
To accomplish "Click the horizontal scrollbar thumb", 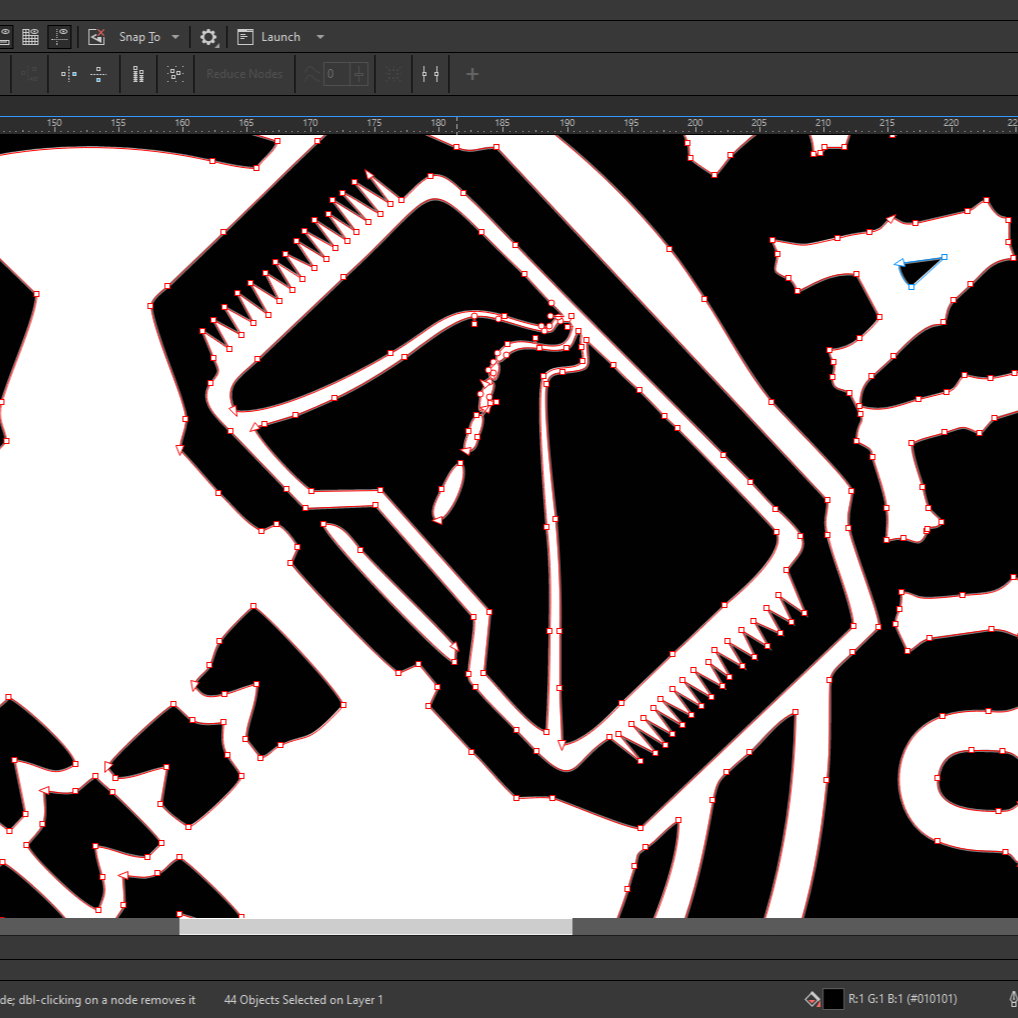I will 375,926.
